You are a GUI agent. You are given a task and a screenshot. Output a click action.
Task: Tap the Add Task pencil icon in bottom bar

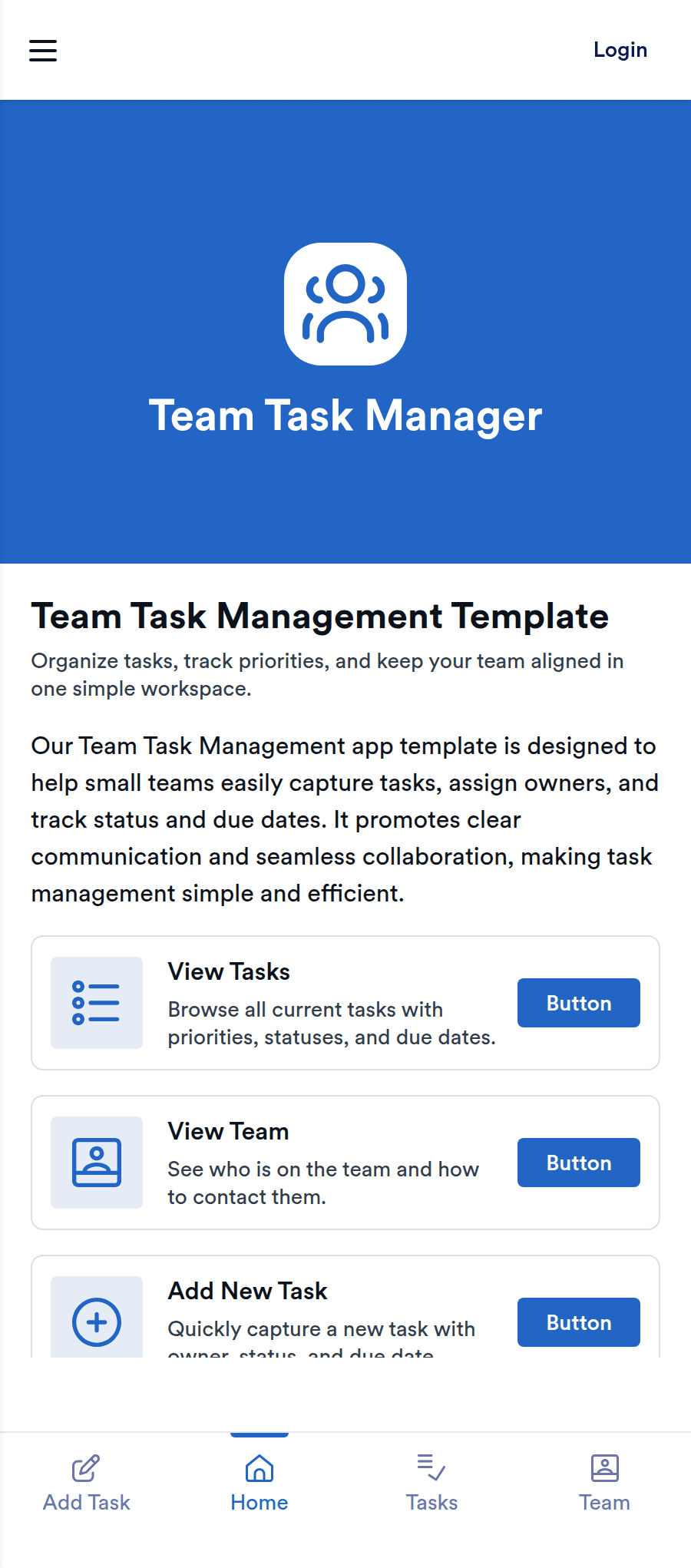coord(86,1468)
